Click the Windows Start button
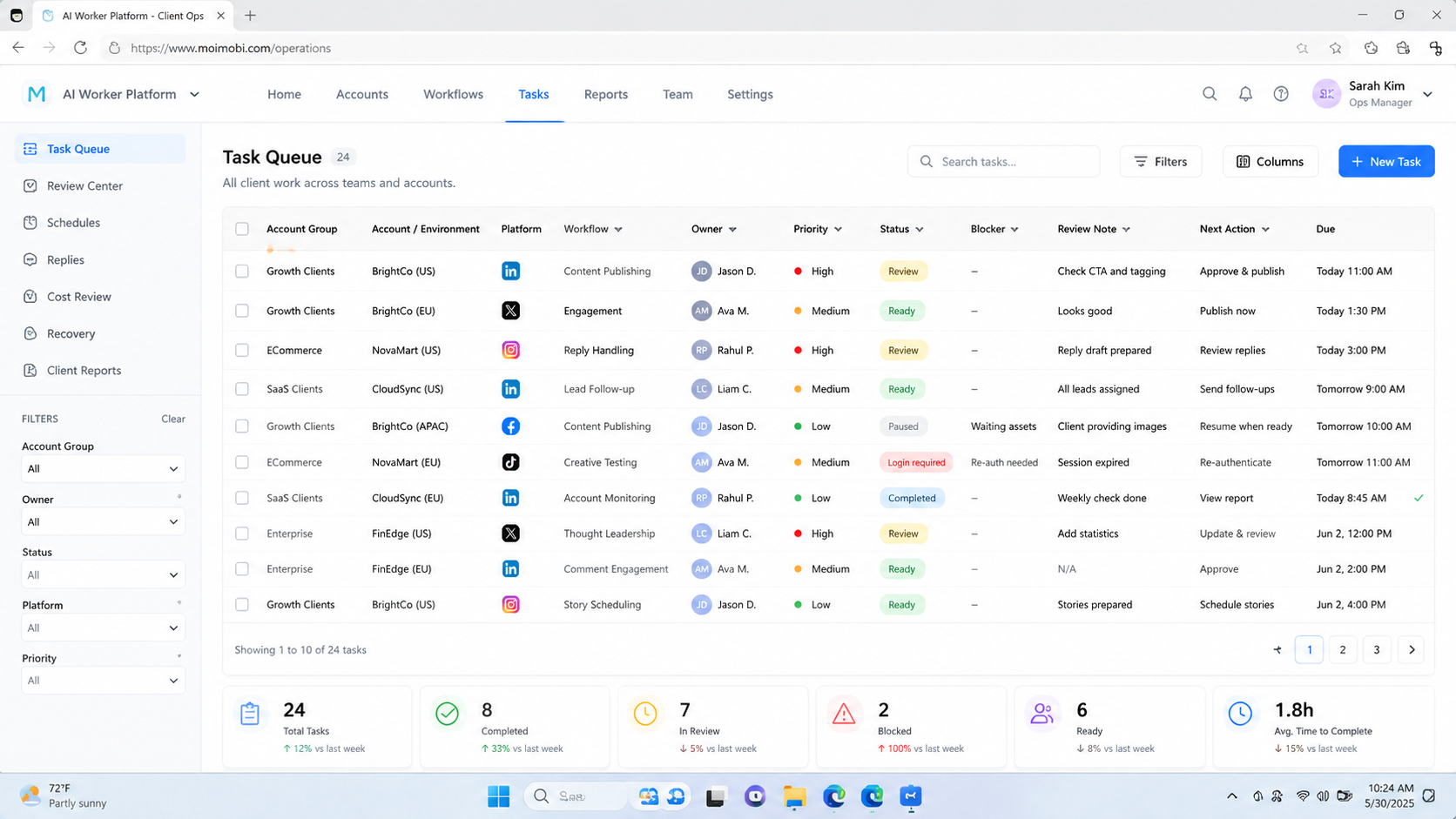 pos(499,796)
